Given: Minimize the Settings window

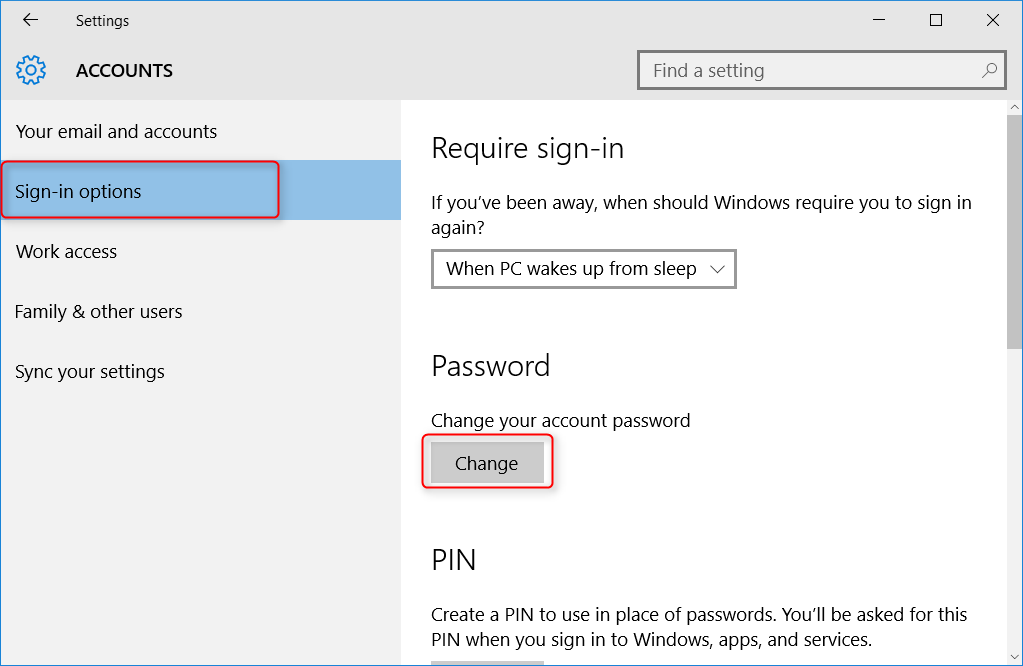Looking at the screenshot, I should tap(879, 20).
